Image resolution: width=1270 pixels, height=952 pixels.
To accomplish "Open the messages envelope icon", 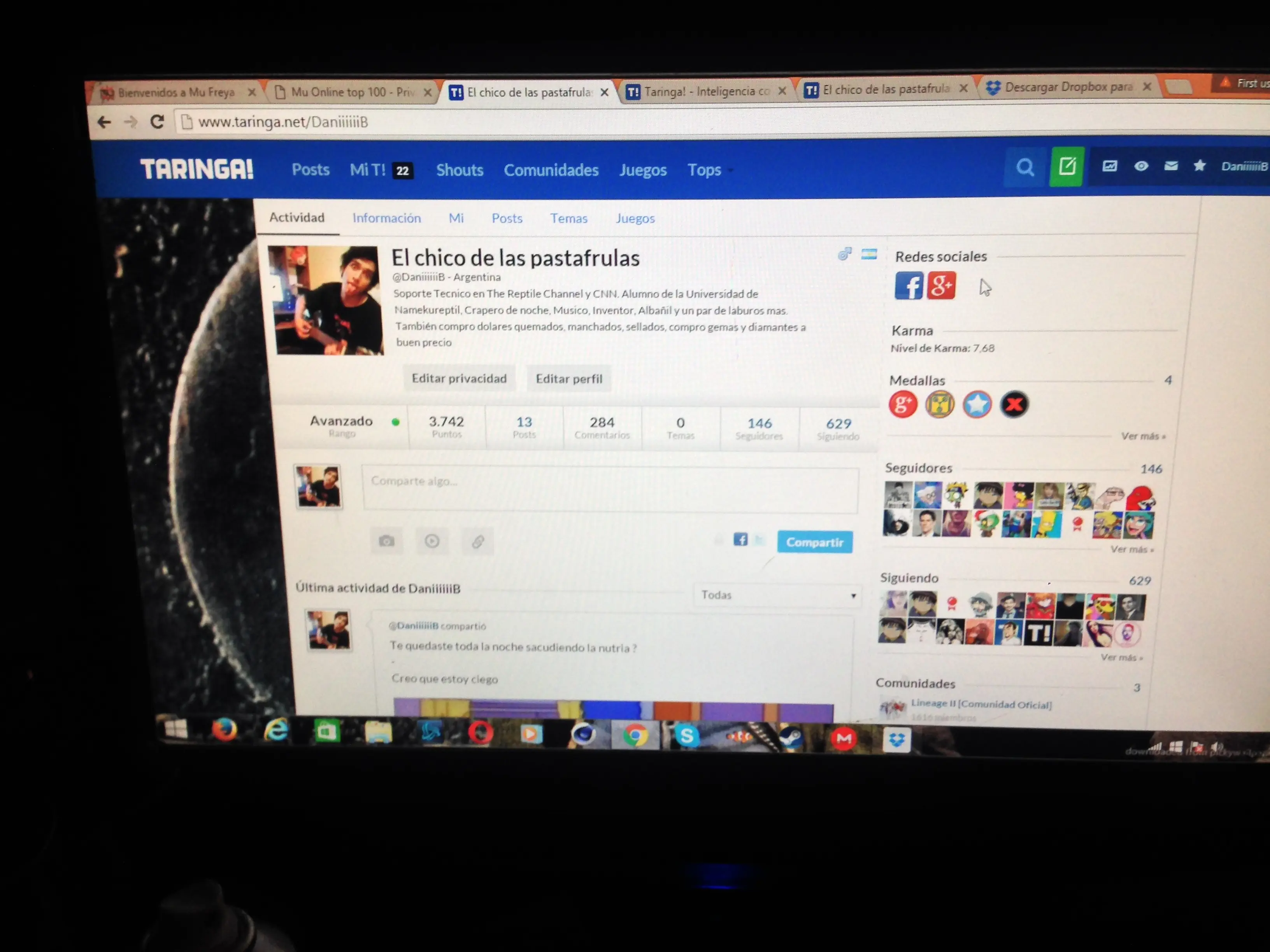I will tap(1171, 166).
